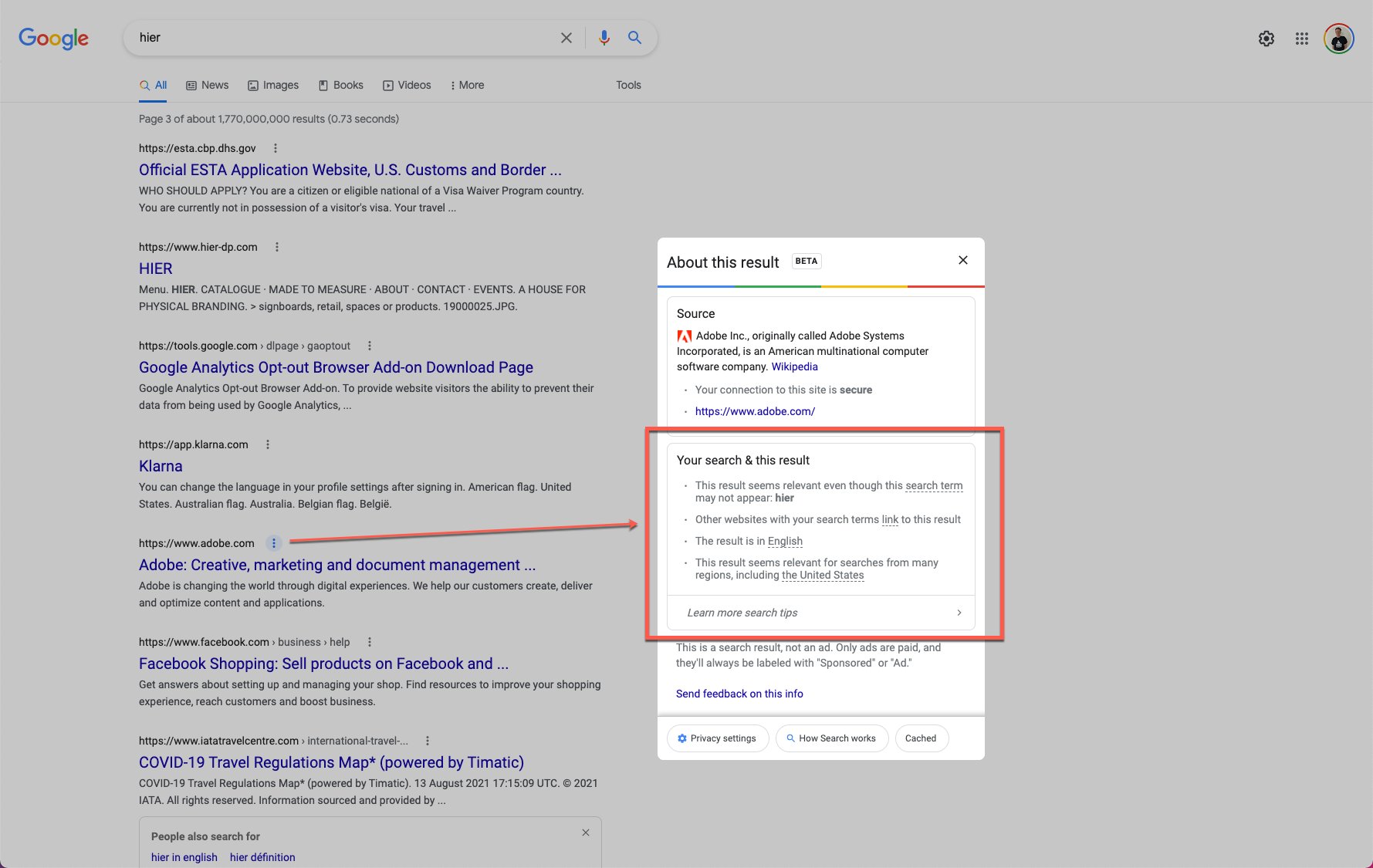Click the https://app.klarna.com URL text
Image resolution: width=1373 pixels, height=868 pixels.
click(194, 444)
